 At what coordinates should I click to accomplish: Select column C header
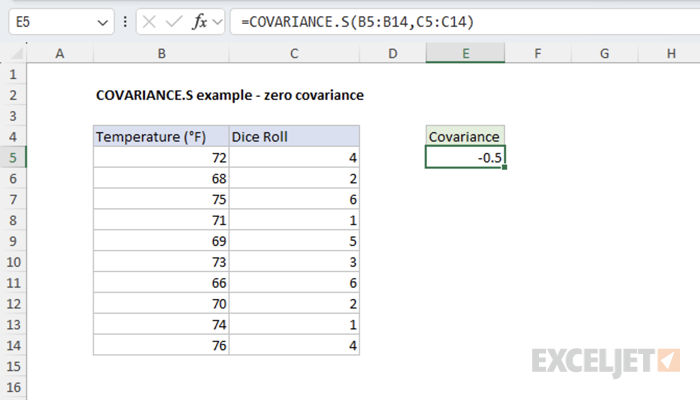pyautogui.click(x=294, y=54)
